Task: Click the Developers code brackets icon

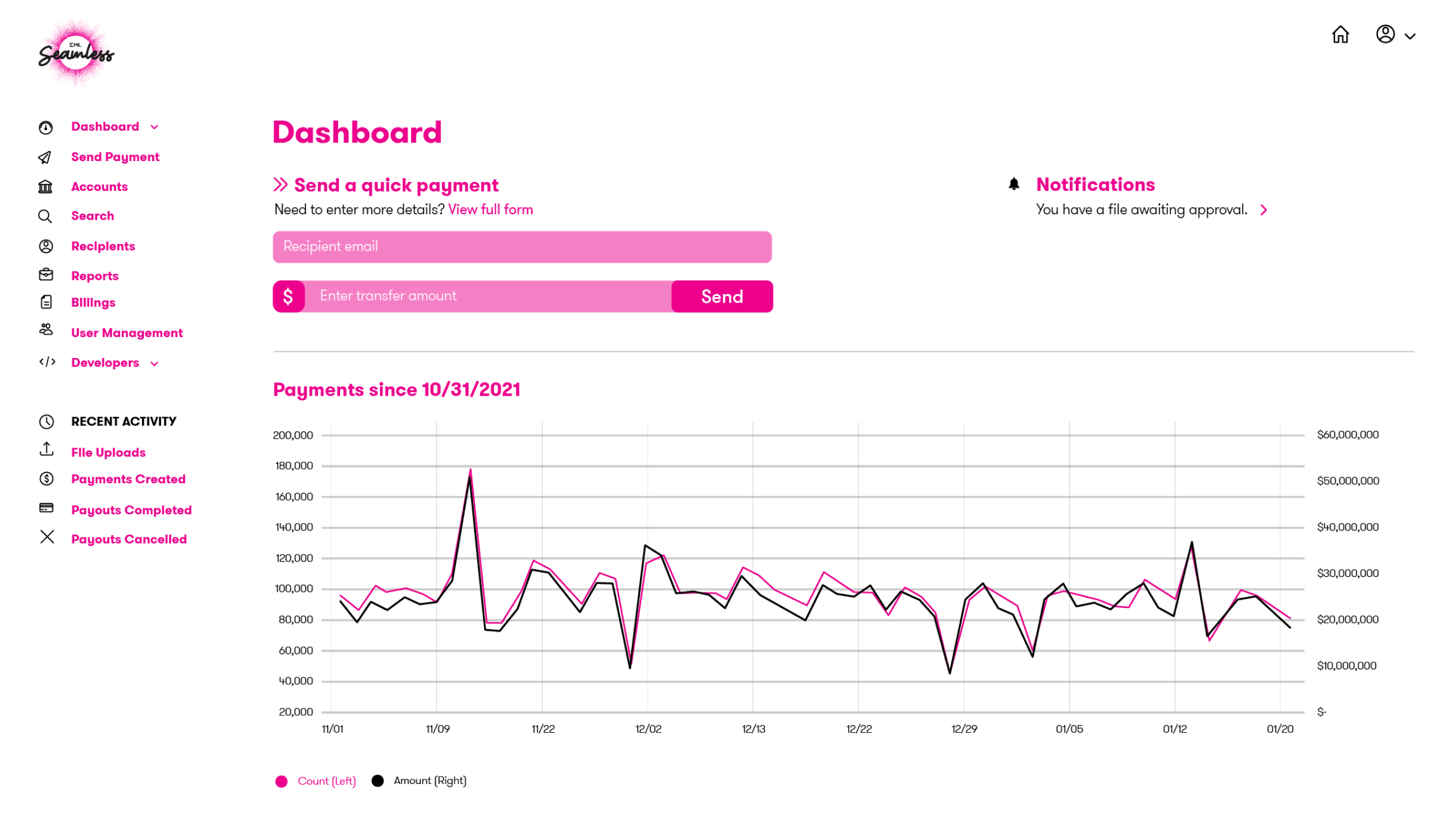Action: [x=47, y=362]
